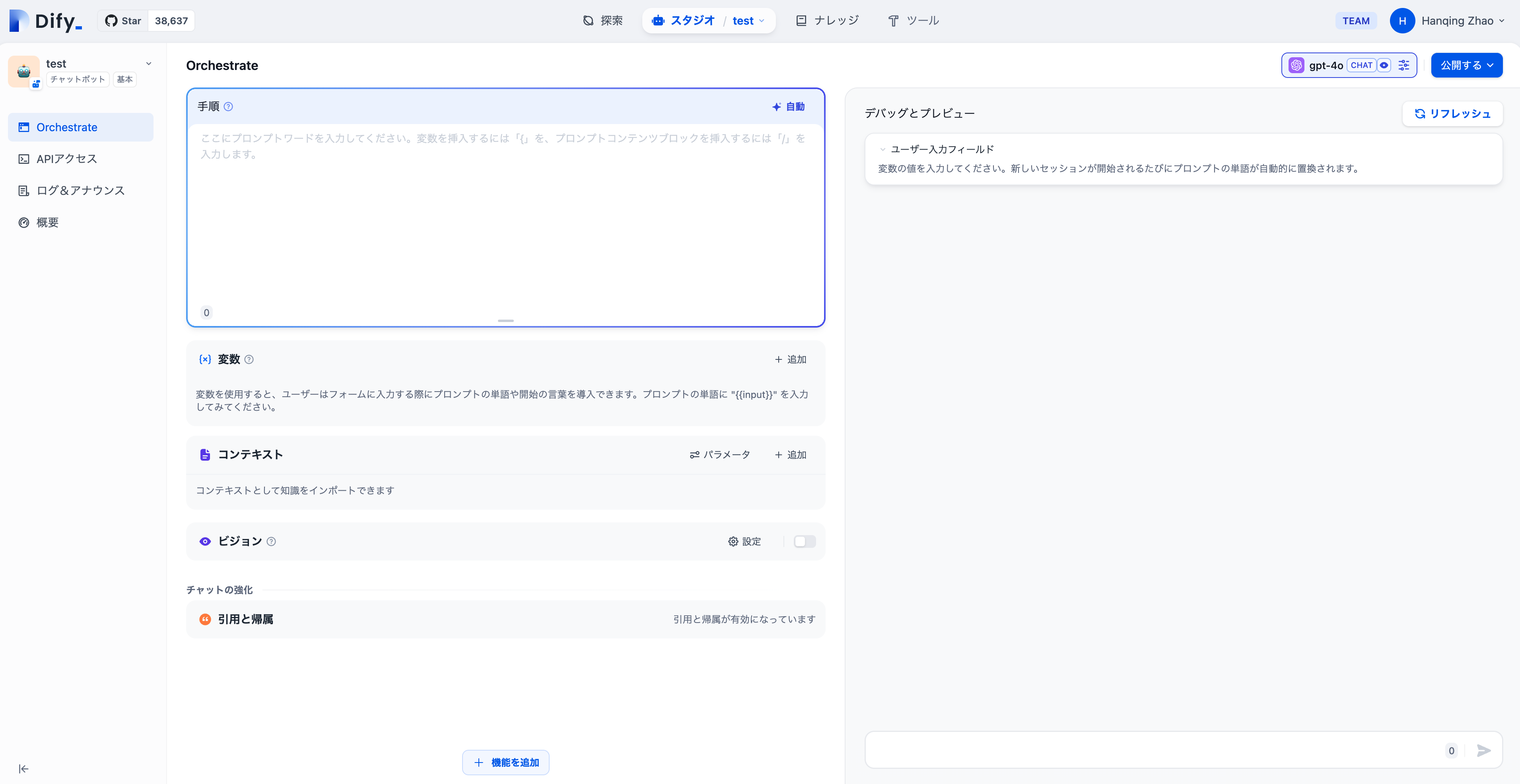
Task: Open the ナレッジ (Knowledge) tab
Action: (827, 21)
